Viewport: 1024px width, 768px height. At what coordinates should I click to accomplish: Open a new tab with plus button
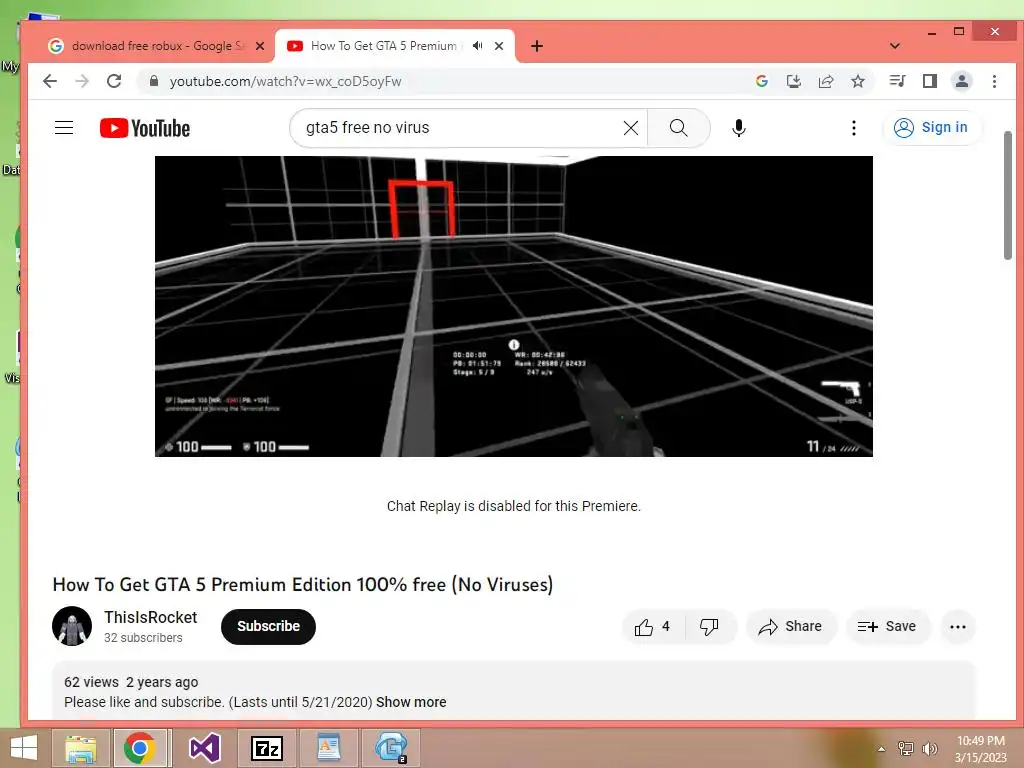537,46
